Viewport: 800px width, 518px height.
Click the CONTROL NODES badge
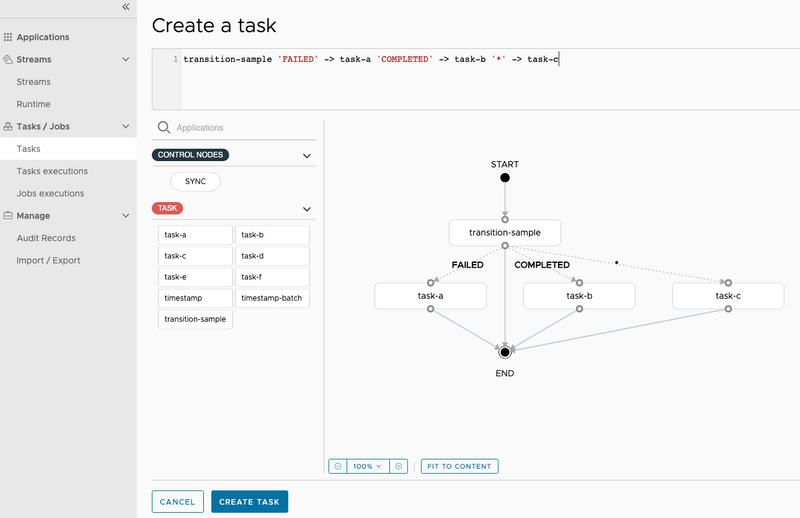190,155
